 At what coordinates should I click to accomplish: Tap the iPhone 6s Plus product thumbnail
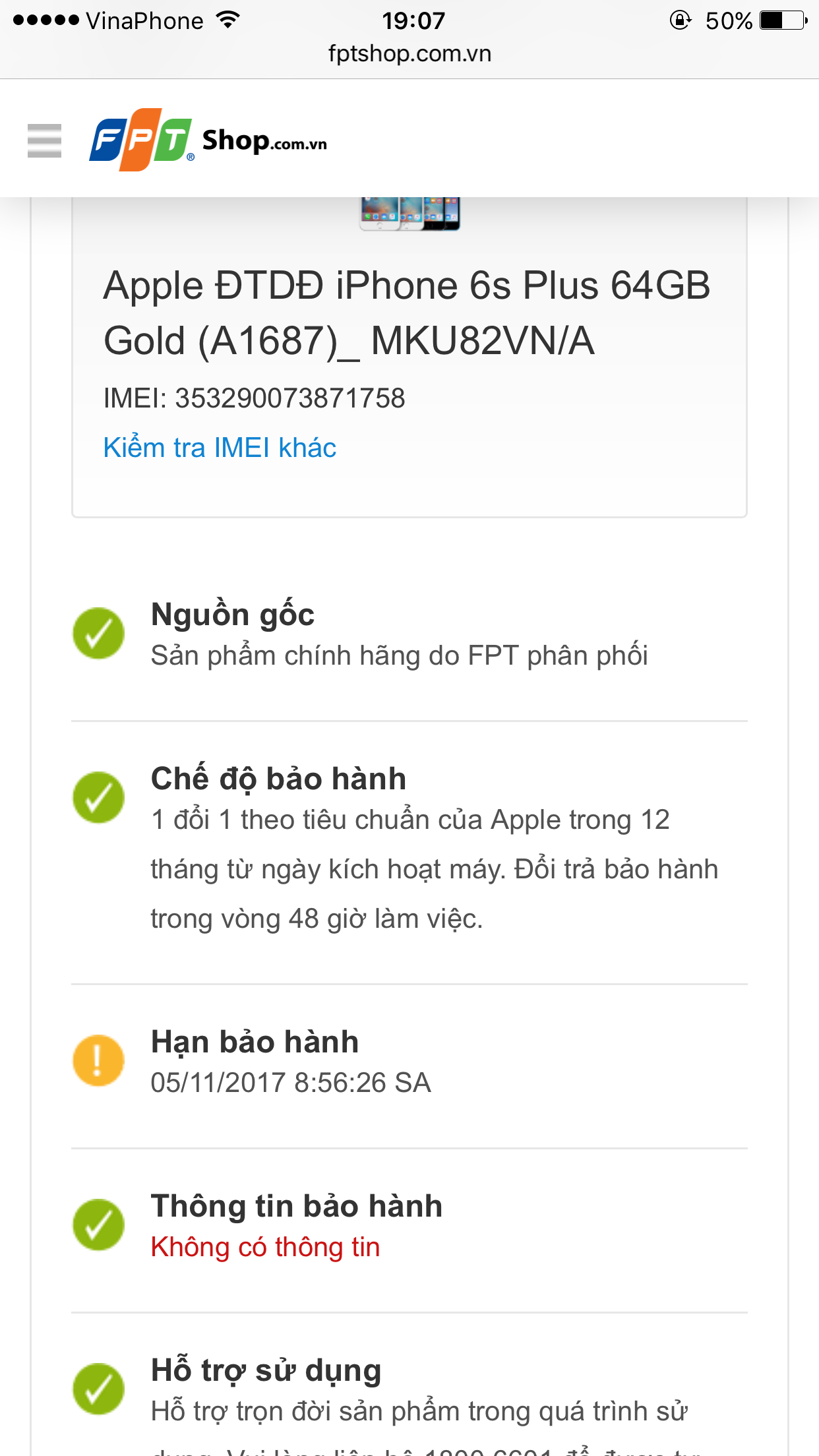409,213
